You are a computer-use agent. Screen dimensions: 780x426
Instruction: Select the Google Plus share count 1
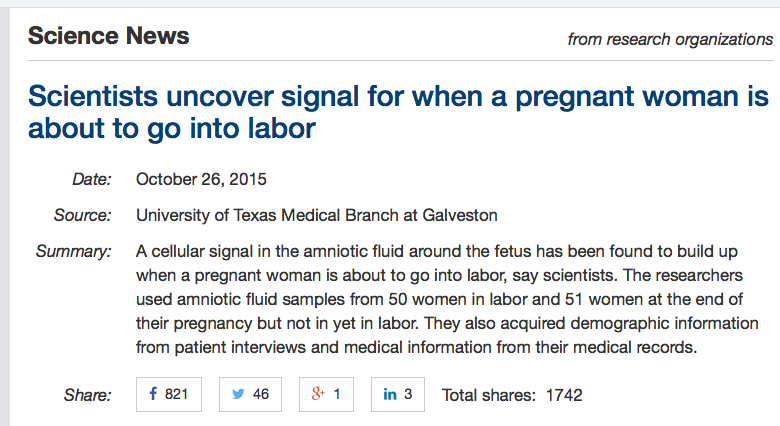point(337,394)
